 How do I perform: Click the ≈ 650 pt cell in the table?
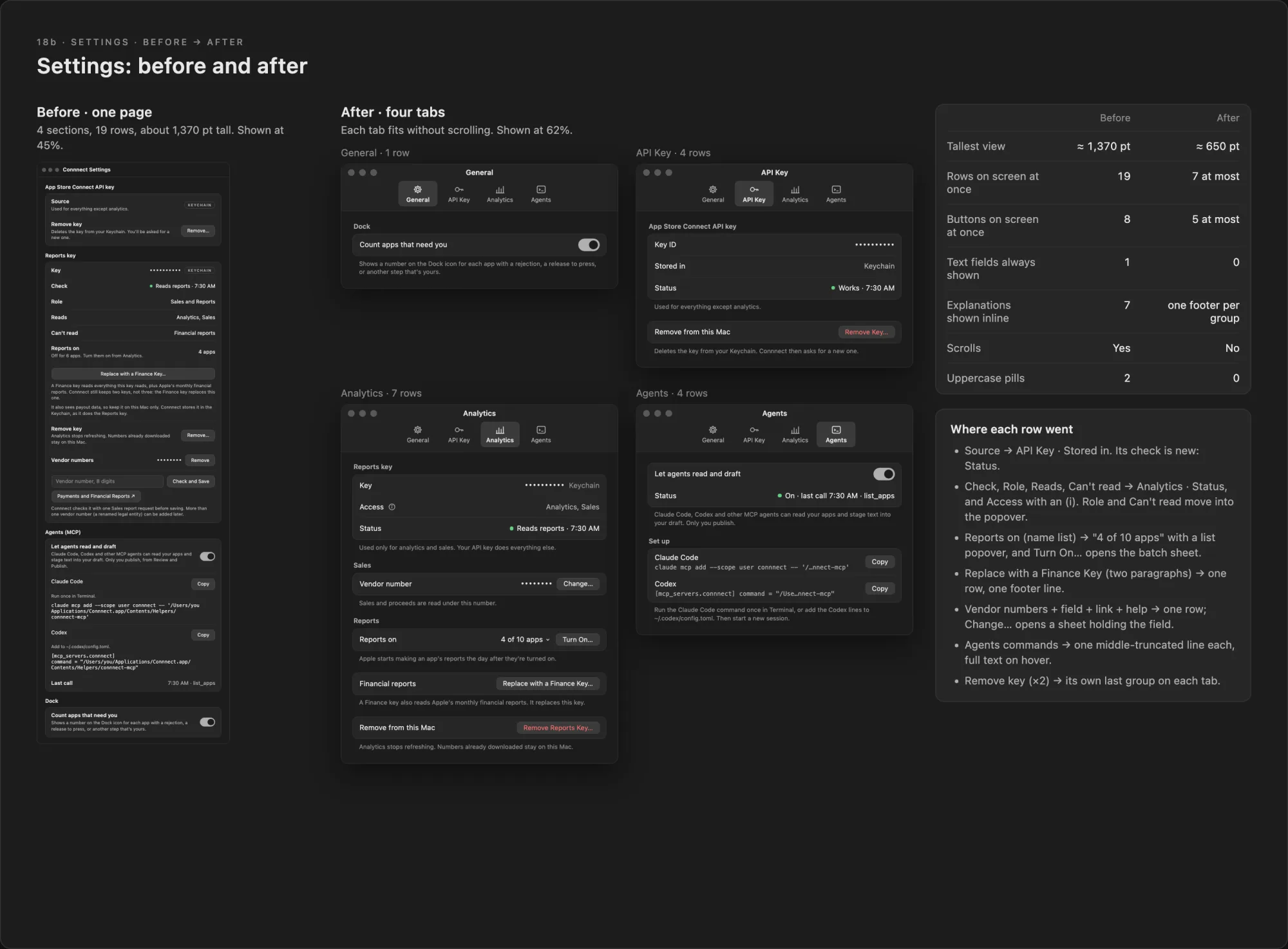1217,146
